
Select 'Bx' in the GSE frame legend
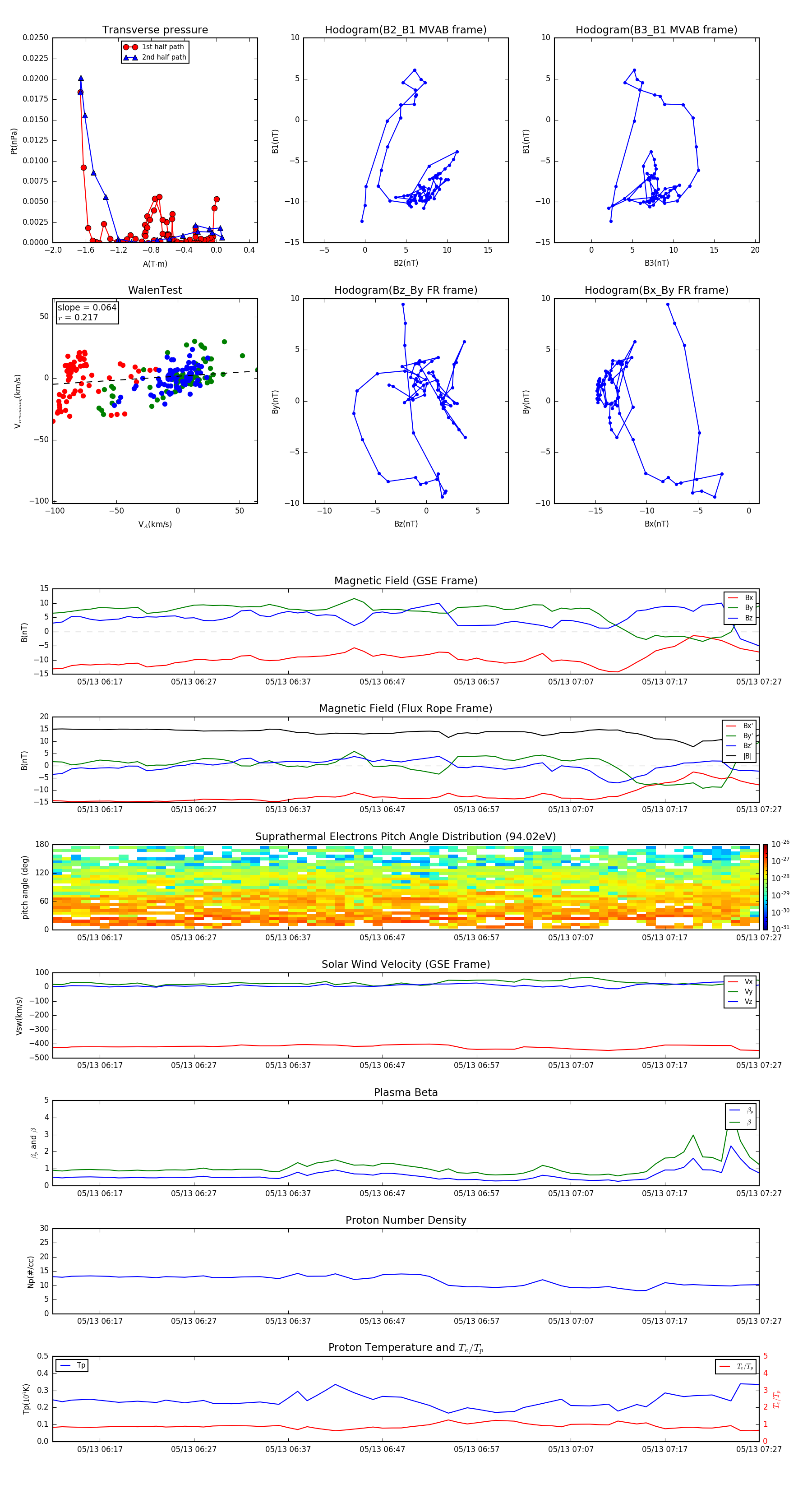(740, 598)
